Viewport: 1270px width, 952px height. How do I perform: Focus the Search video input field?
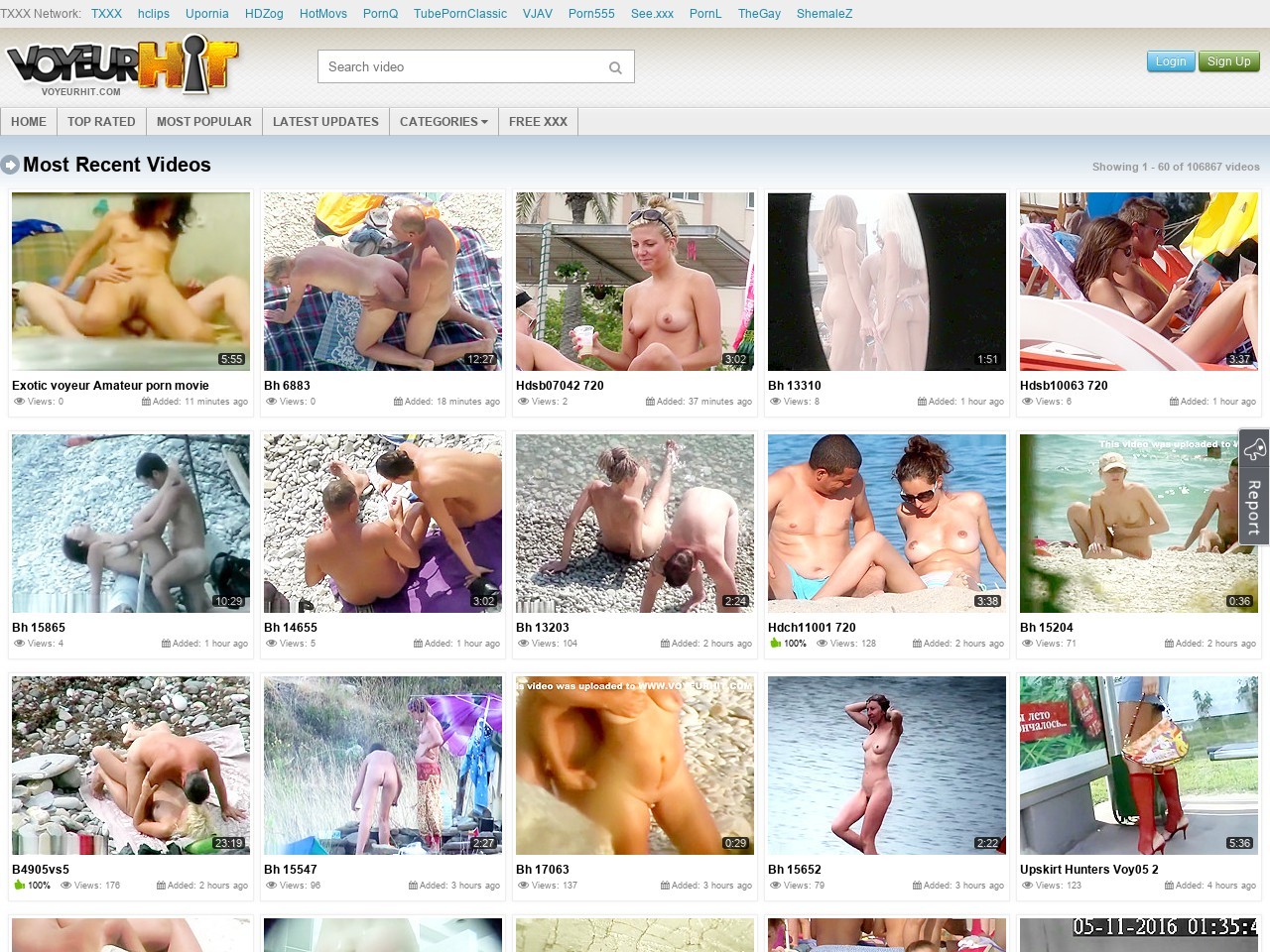point(461,67)
